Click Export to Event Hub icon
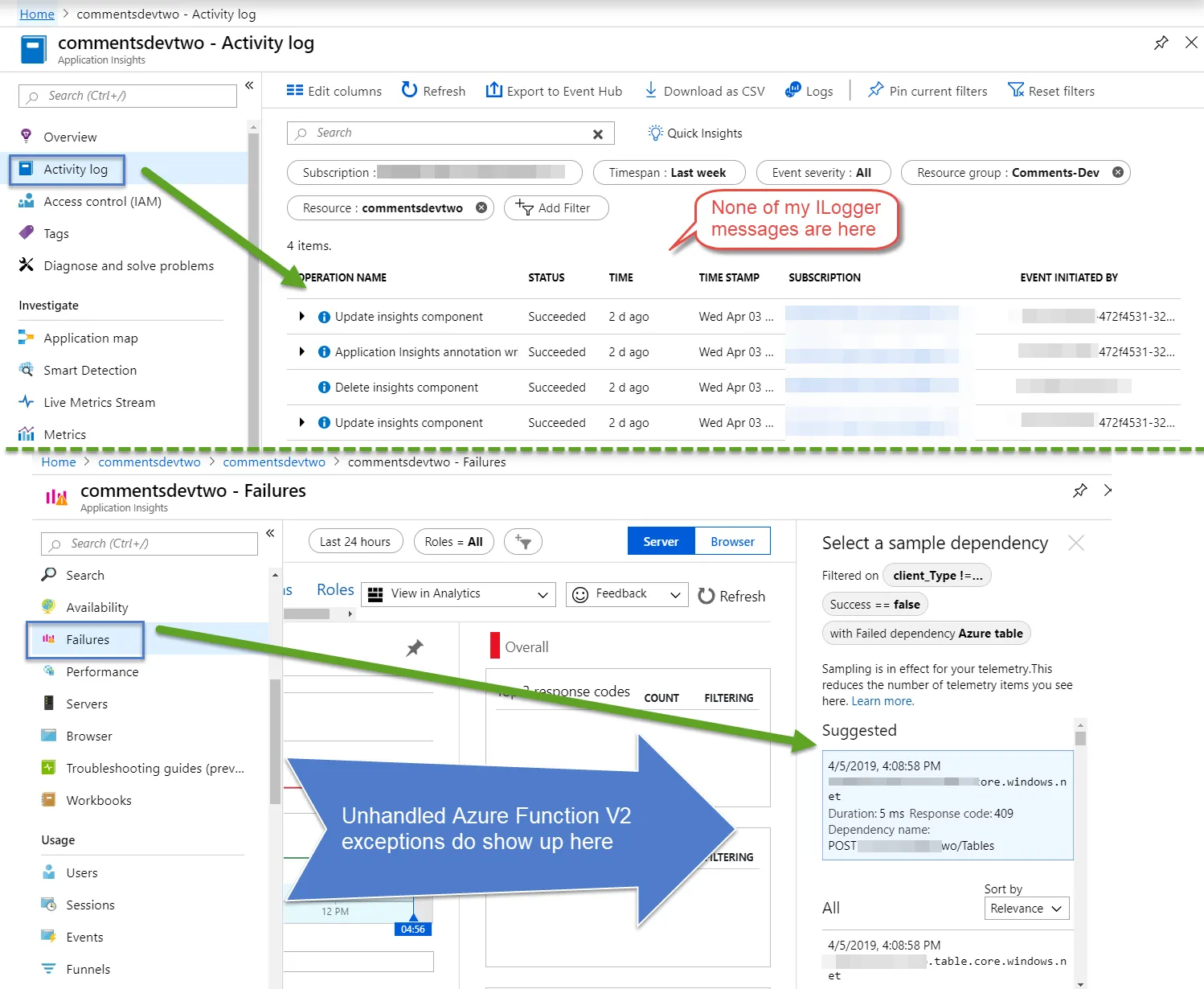 click(493, 90)
